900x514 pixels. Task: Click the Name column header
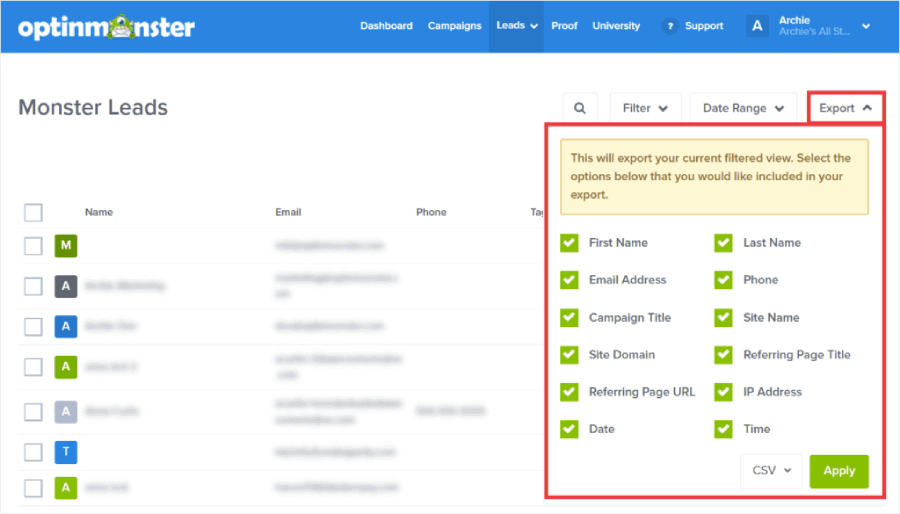(x=99, y=212)
